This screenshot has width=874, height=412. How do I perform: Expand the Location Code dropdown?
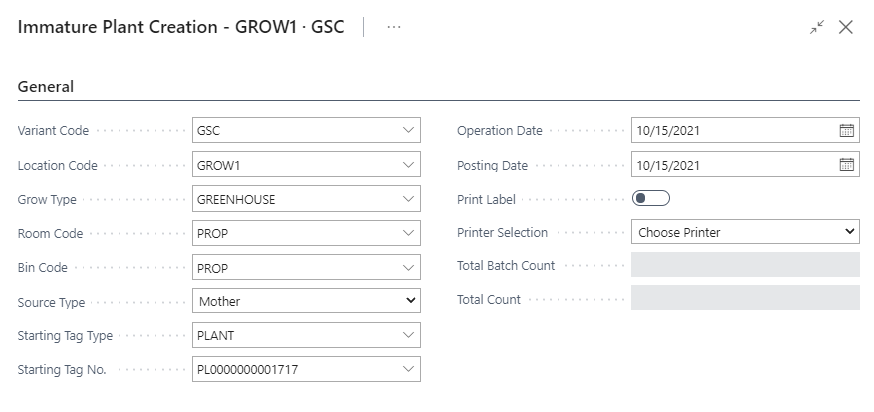coord(407,165)
